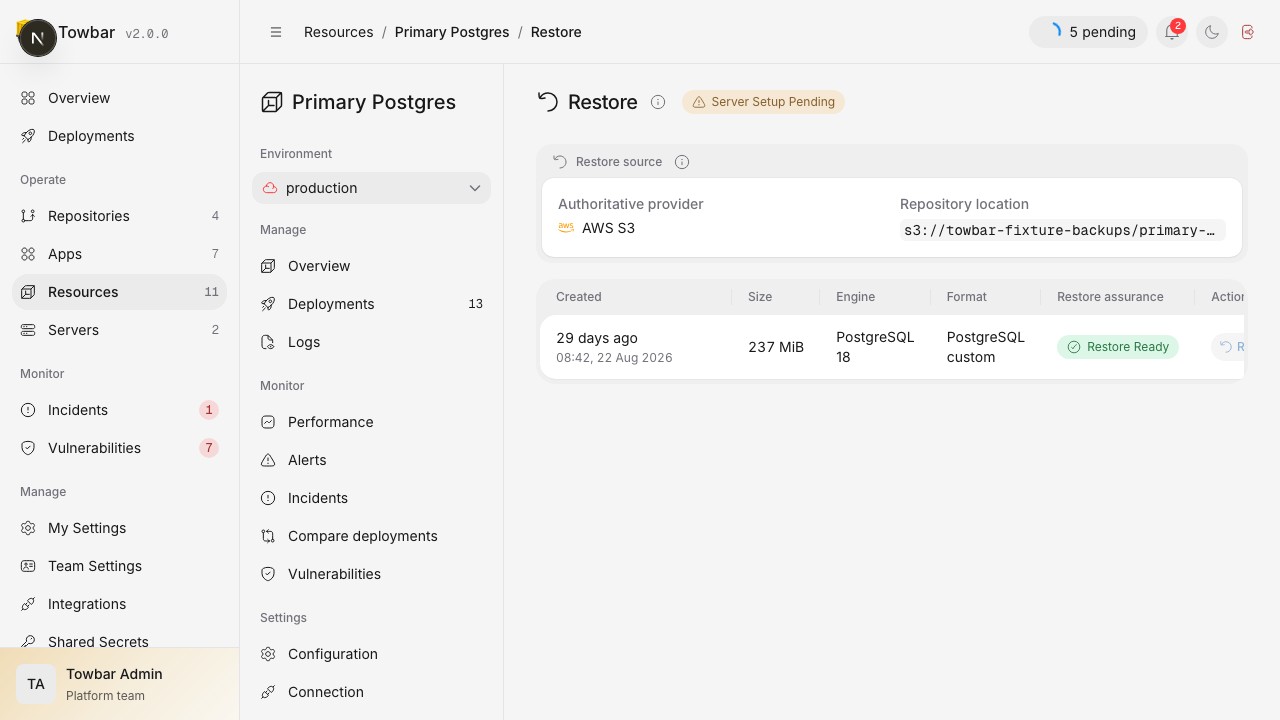Open Vulnerabilities under Primary Postgres Monitor
The width and height of the screenshot is (1280, 720).
click(371, 574)
